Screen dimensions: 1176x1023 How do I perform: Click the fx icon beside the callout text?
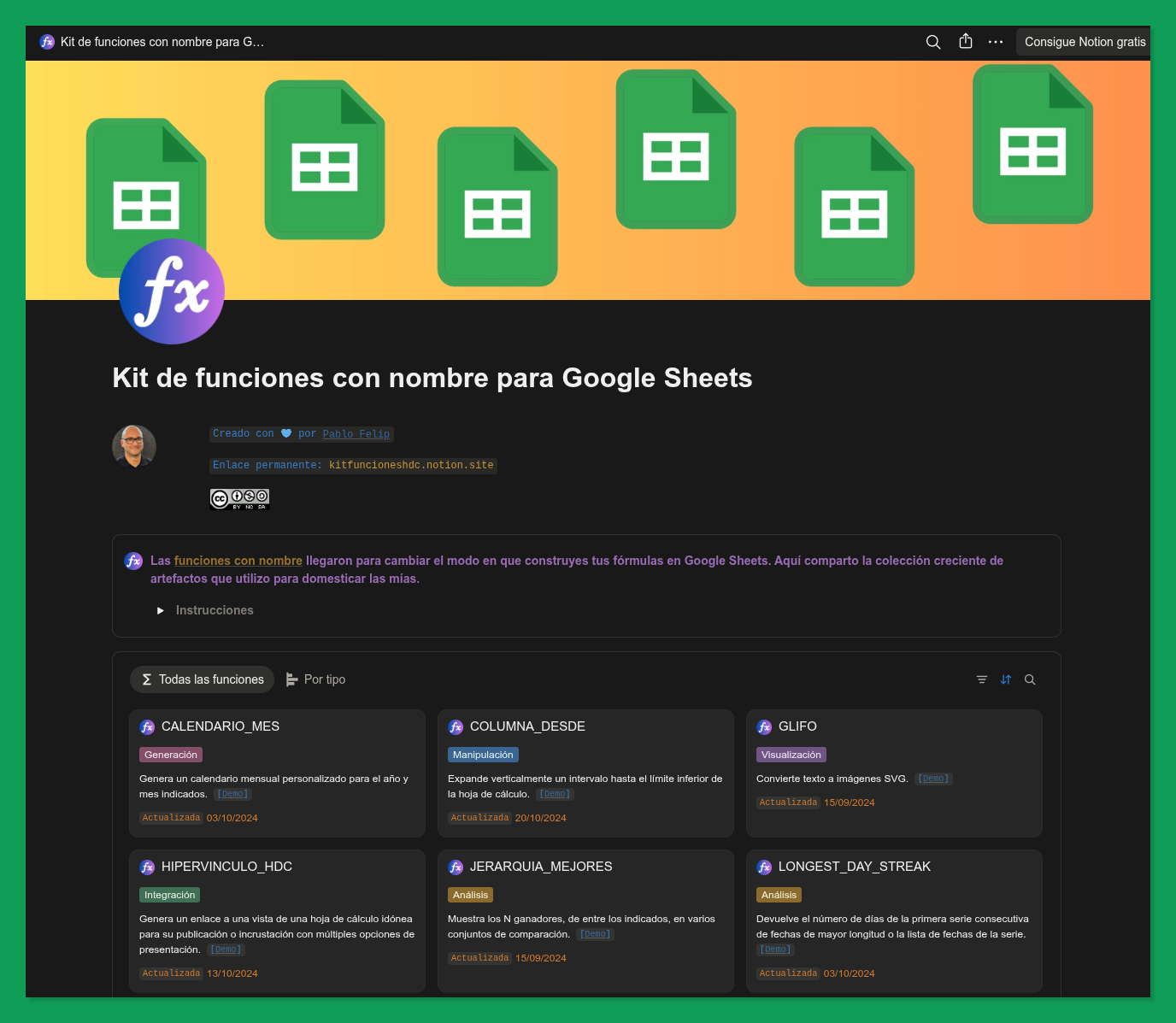click(133, 561)
